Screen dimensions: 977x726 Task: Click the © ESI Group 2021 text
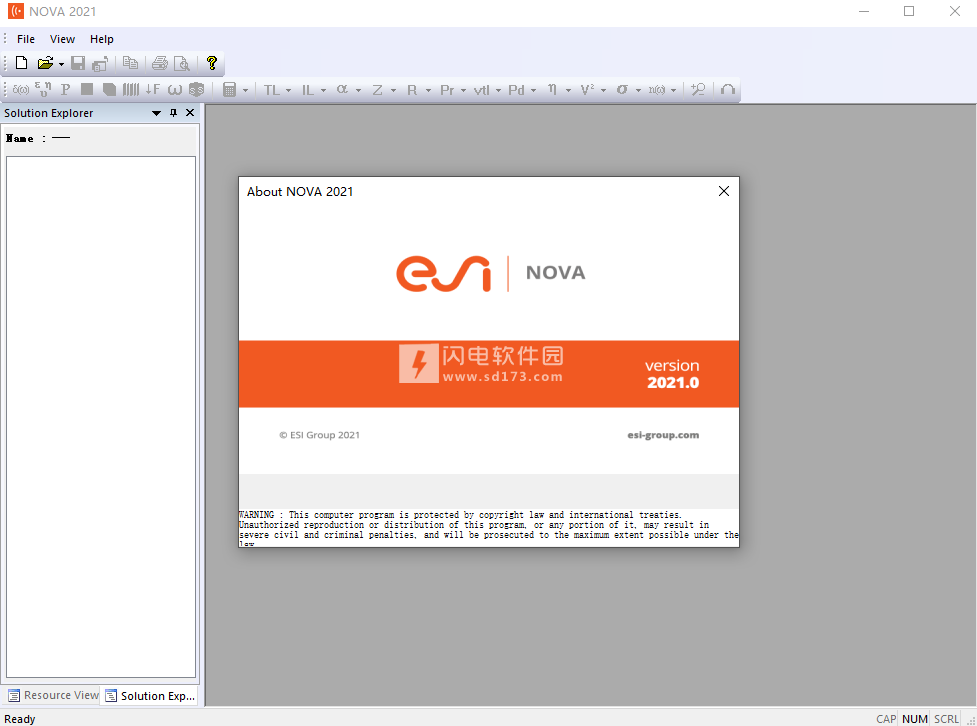tap(320, 435)
